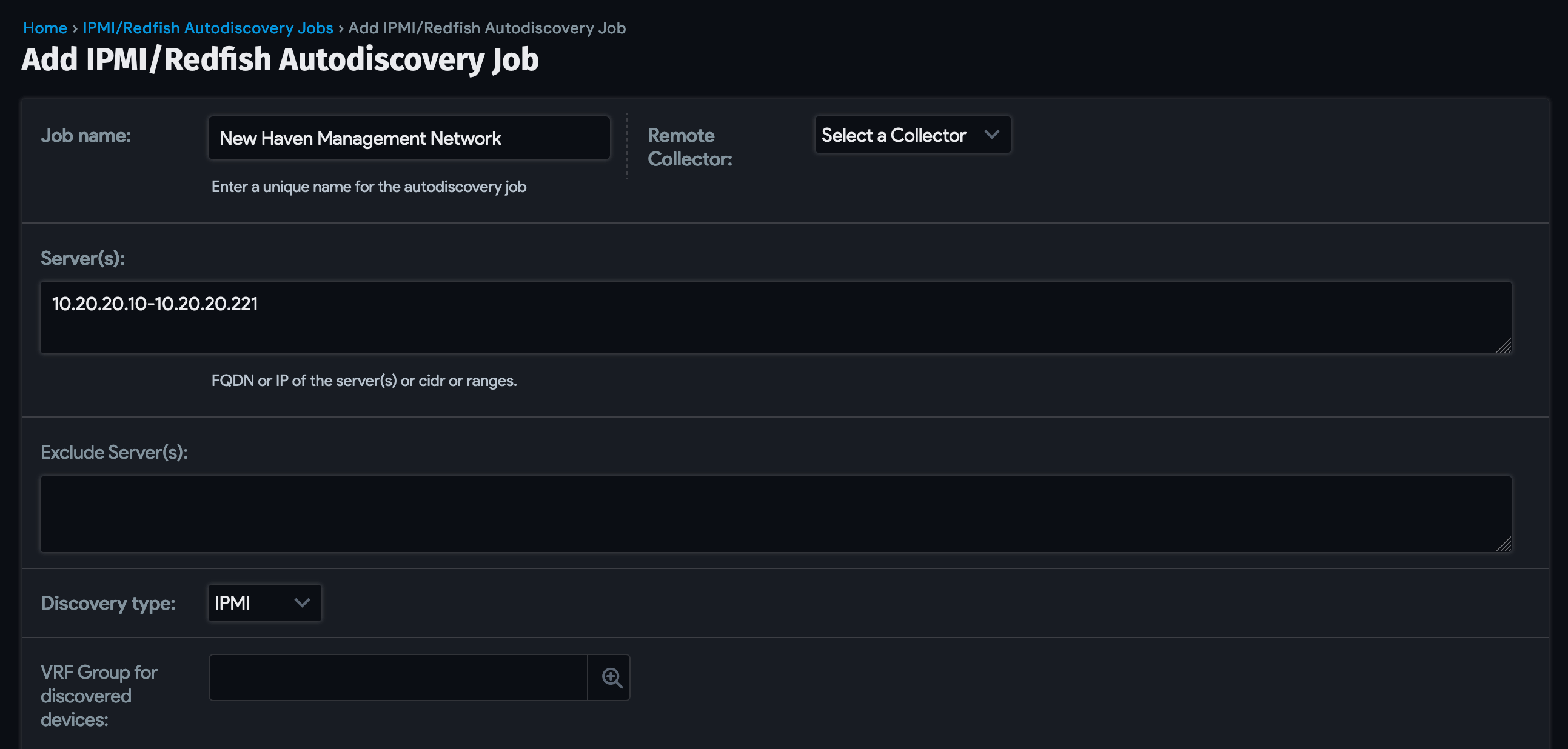The width and height of the screenshot is (1568, 749).
Task: Click the chevron on Select a Collector
Action: [x=992, y=135]
